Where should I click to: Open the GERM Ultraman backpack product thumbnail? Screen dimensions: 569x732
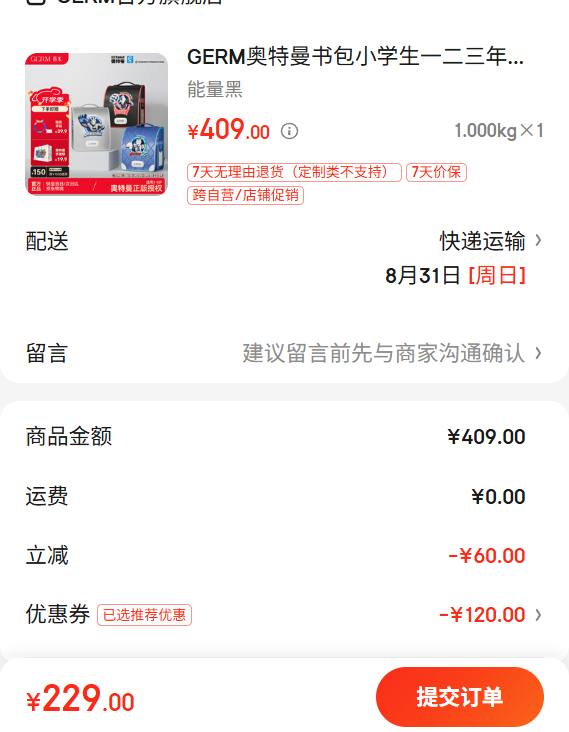coord(97,124)
